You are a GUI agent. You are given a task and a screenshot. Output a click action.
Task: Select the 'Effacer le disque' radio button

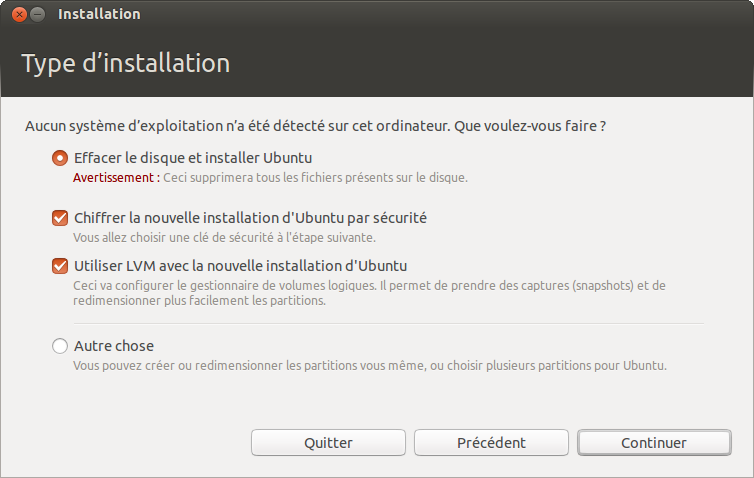[x=60, y=158]
